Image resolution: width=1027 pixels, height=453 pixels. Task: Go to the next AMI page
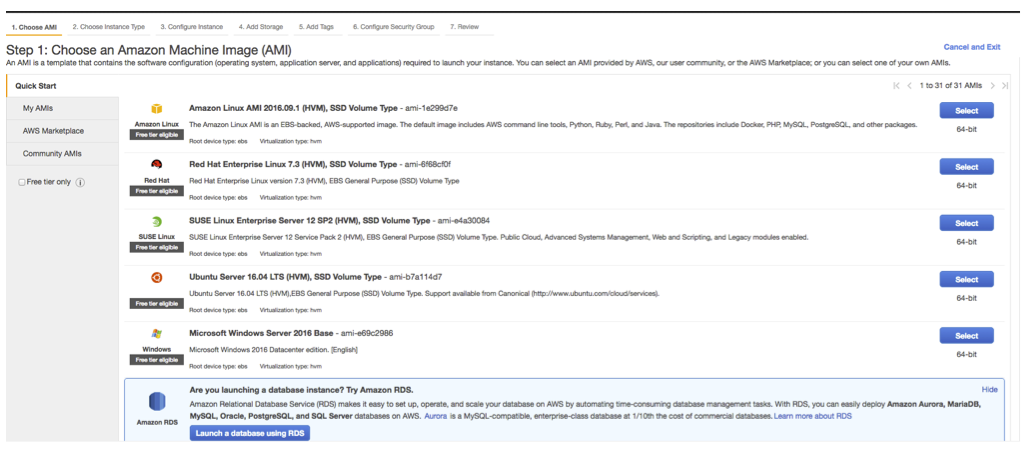[x=993, y=86]
